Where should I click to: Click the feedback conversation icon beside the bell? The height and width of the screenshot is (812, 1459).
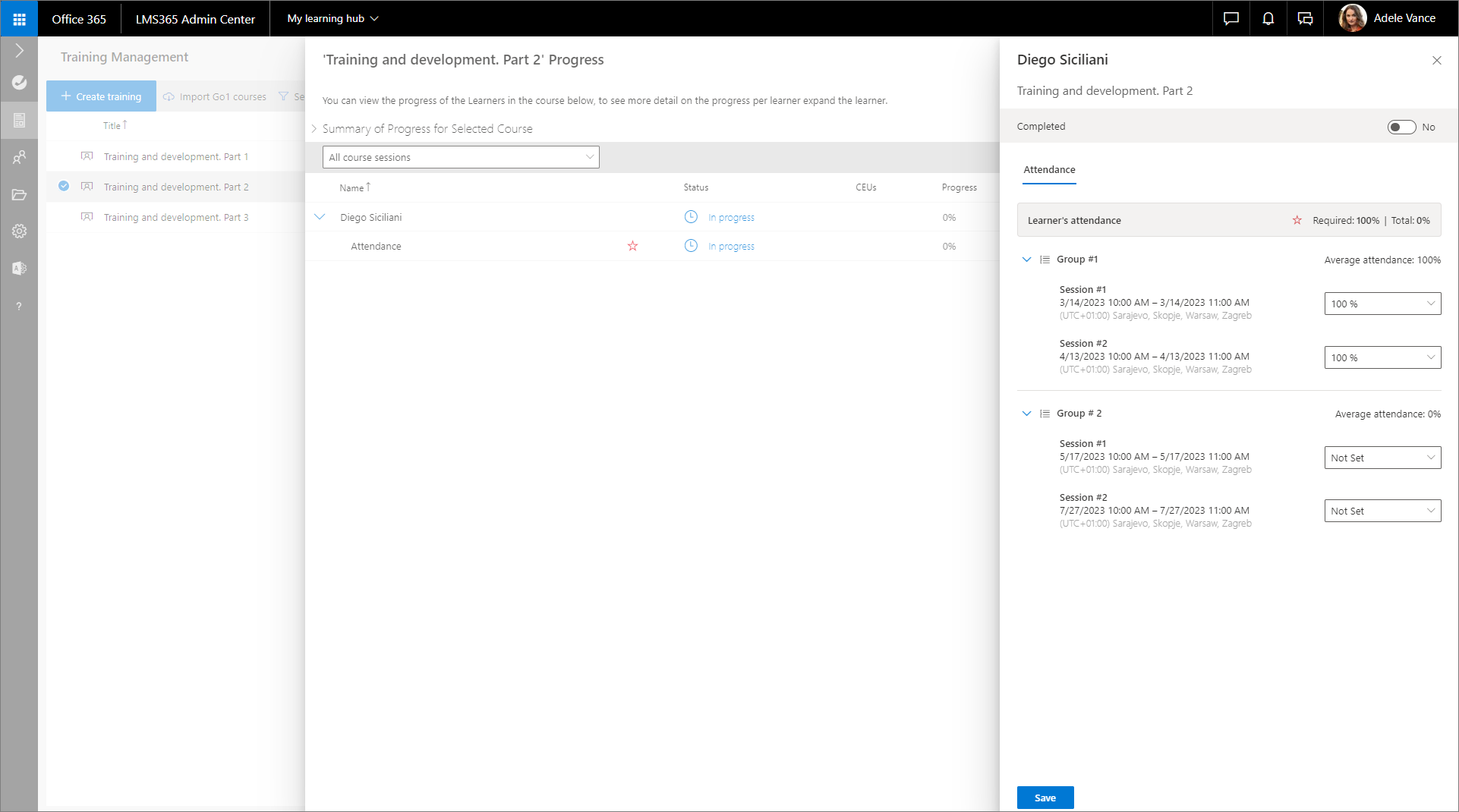pyautogui.click(x=1305, y=19)
